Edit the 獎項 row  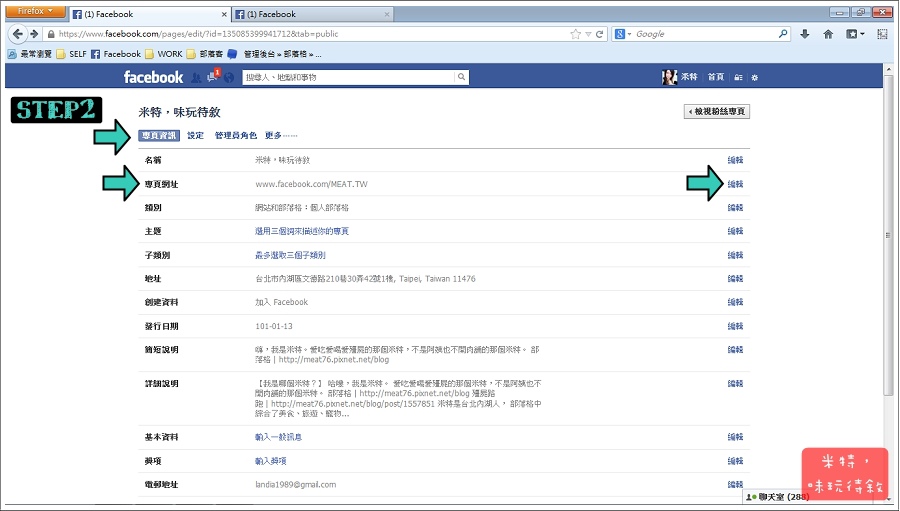735,461
